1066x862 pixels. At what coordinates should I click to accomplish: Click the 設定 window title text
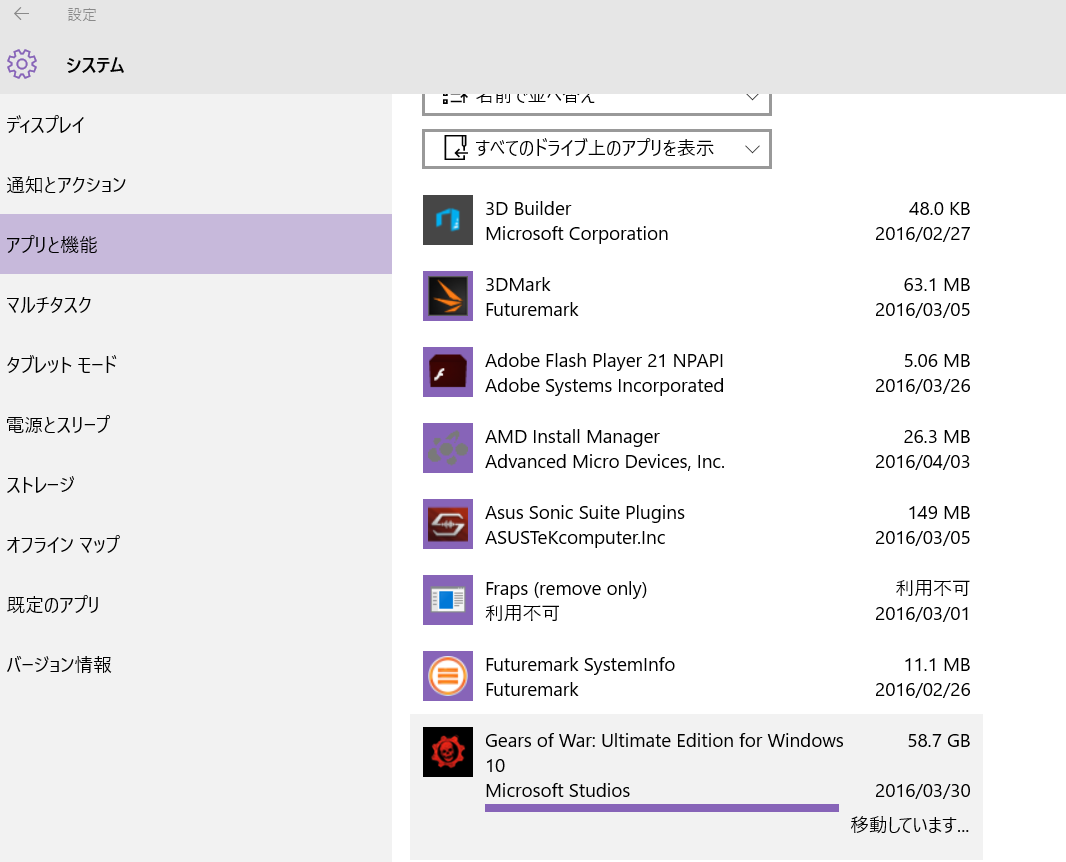pos(82,14)
